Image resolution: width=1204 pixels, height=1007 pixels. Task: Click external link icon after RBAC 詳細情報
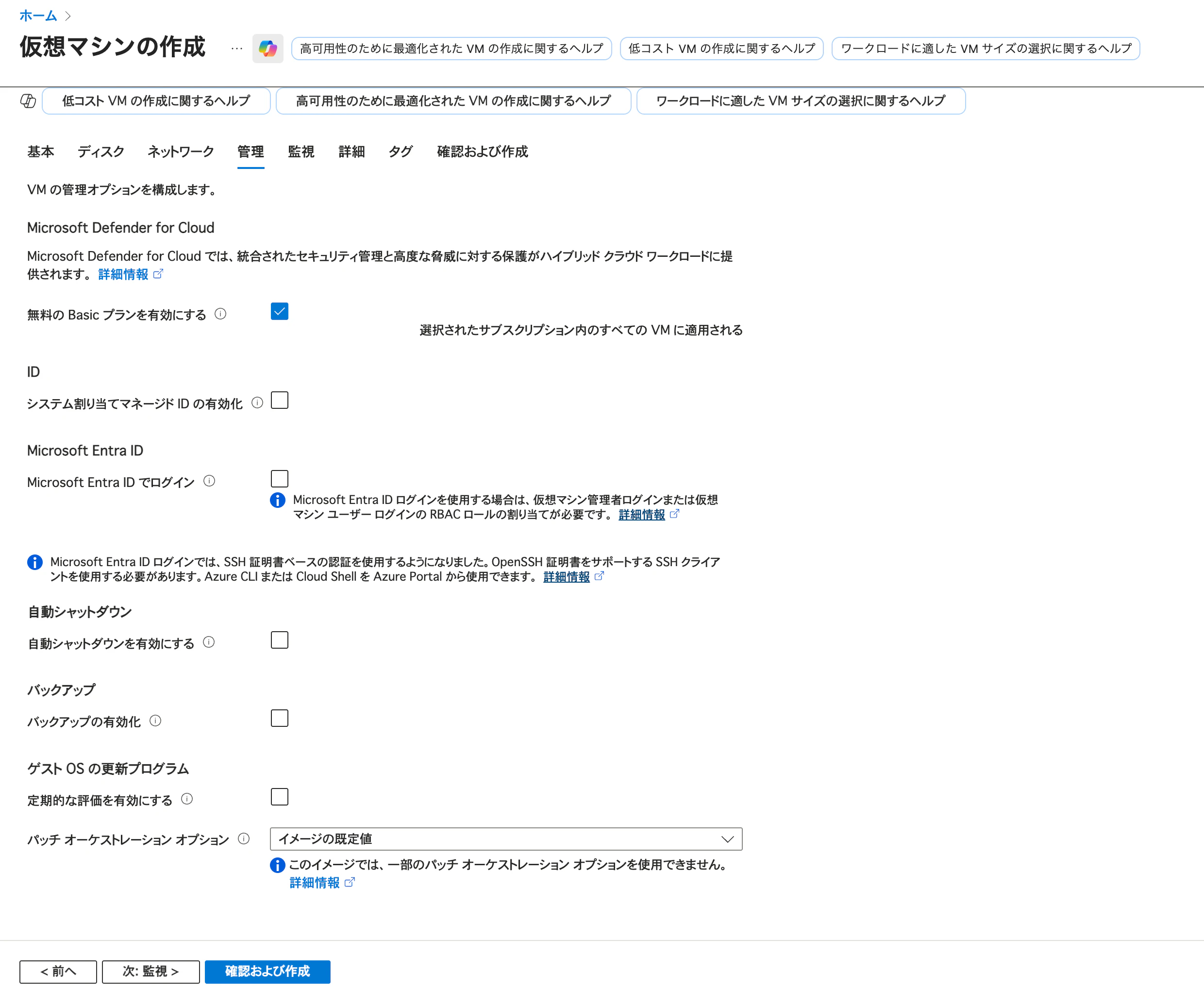tap(675, 514)
